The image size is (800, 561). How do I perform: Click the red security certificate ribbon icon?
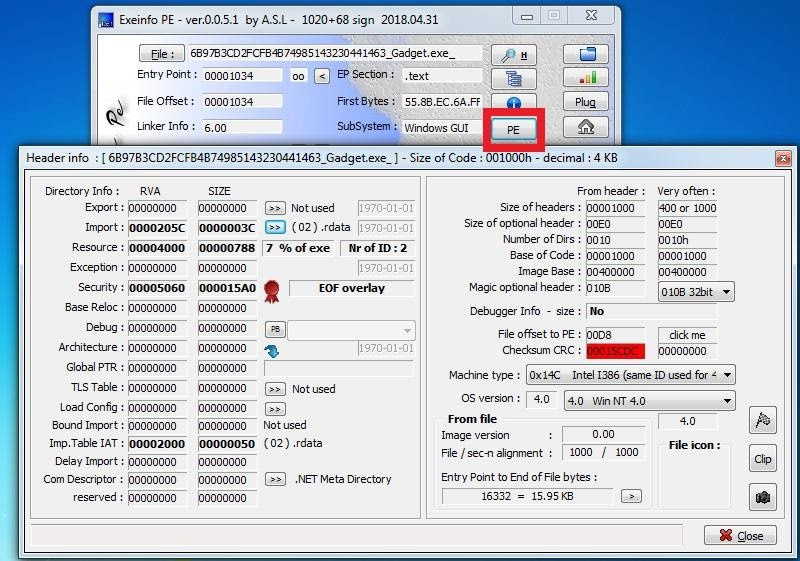point(272,289)
